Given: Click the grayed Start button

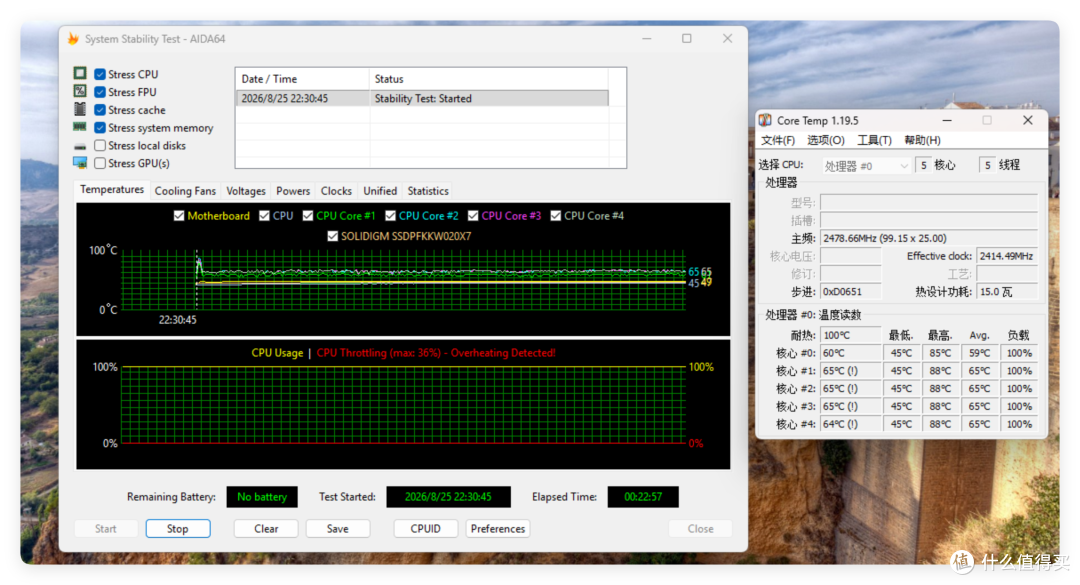Looking at the screenshot, I should (105, 528).
